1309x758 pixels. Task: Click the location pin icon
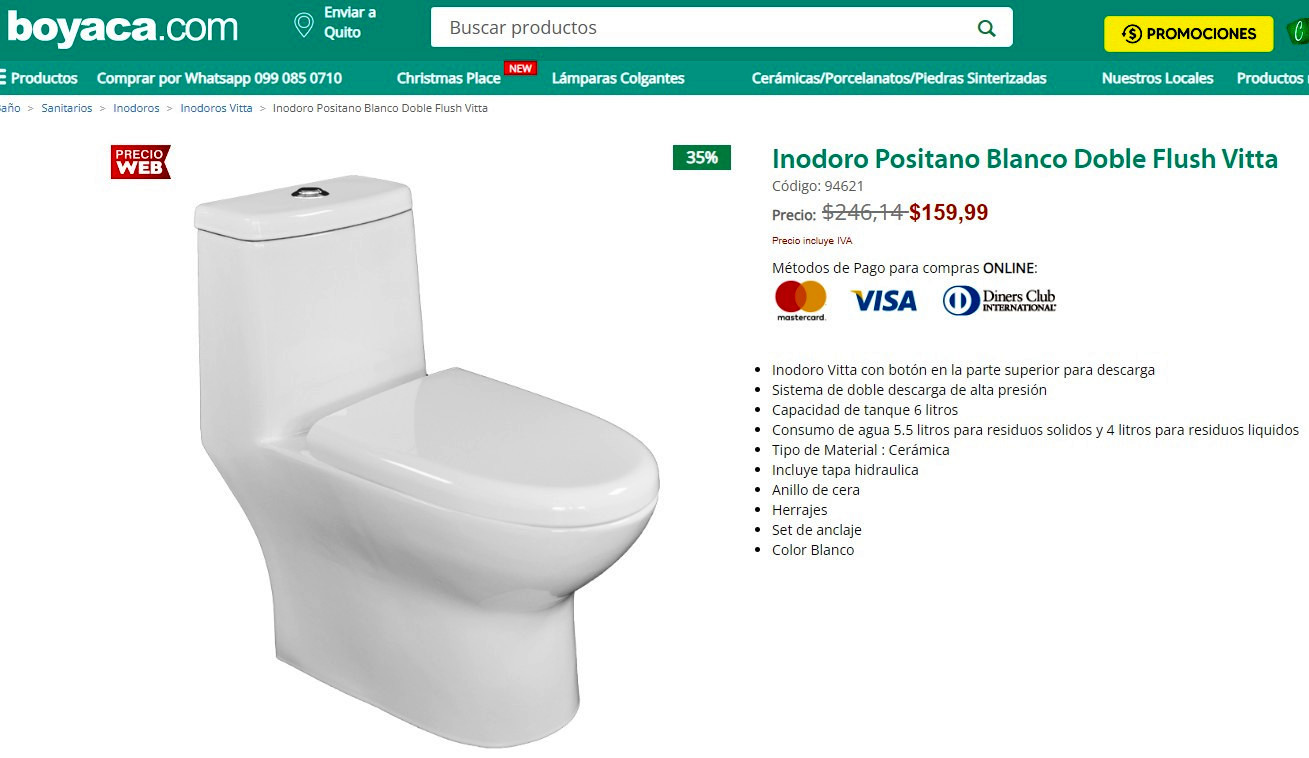[304, 25]
